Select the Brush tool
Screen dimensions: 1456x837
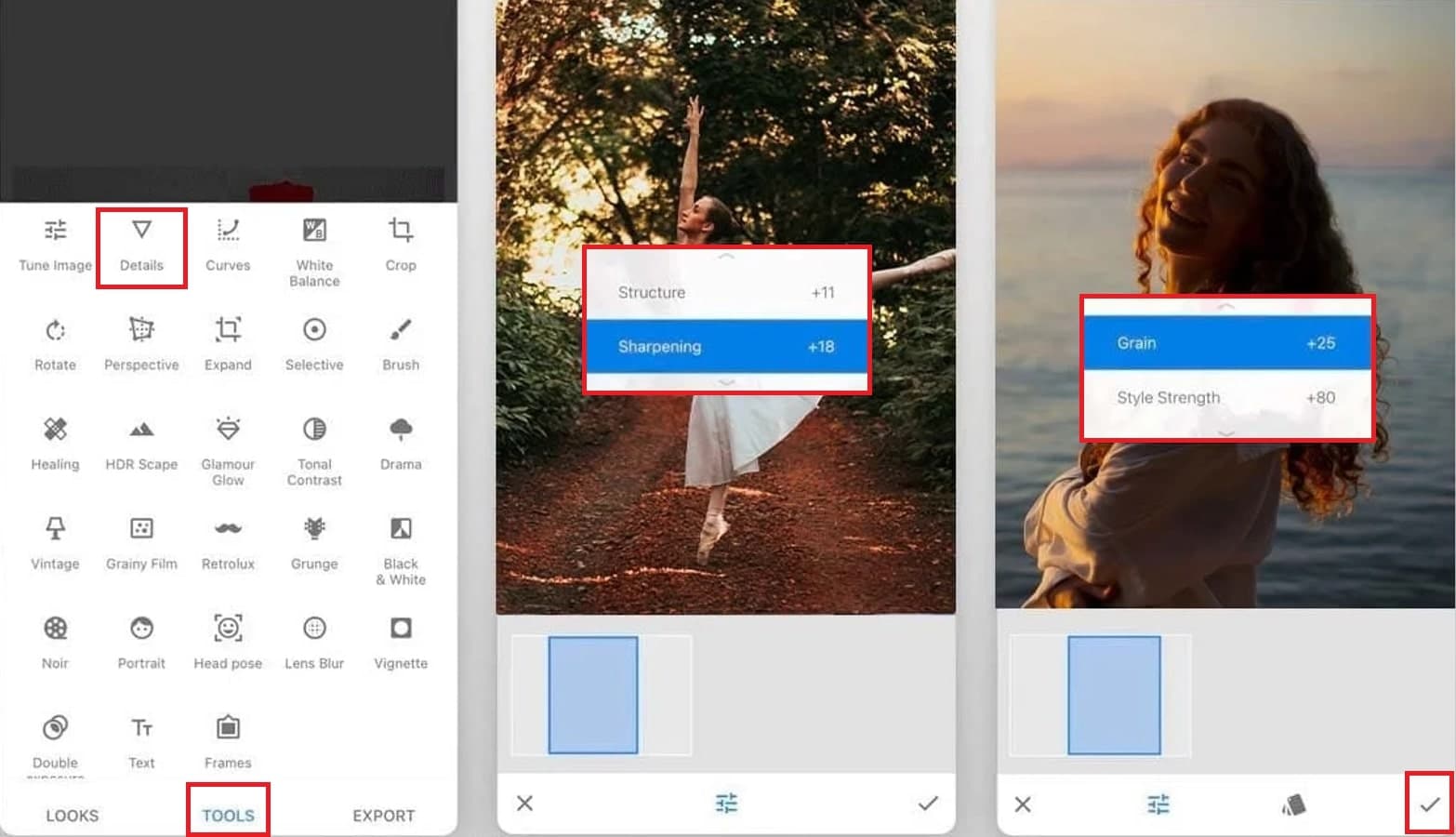tap(401, 344)
